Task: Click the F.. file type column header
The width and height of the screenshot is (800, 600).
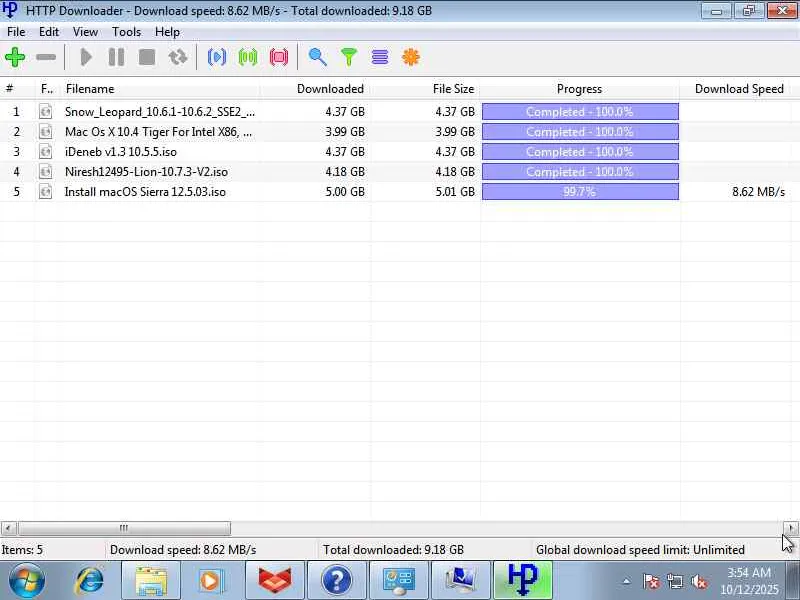Action: point(47,89)
